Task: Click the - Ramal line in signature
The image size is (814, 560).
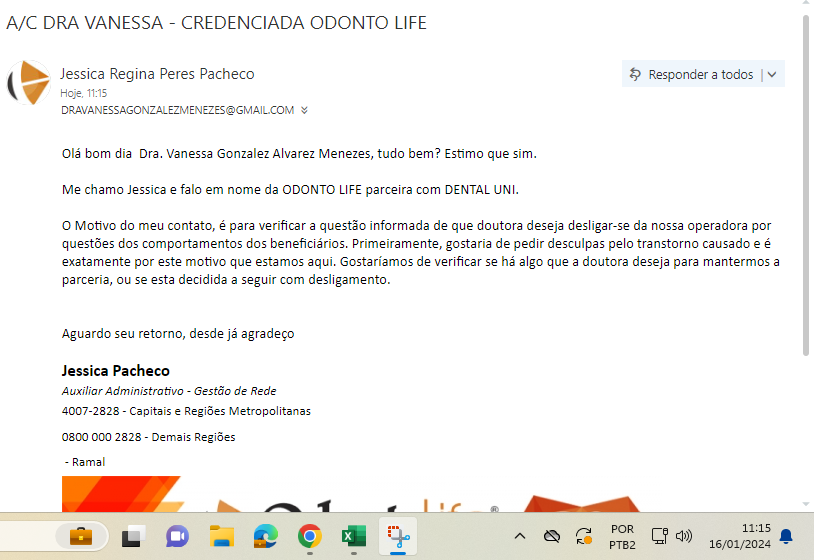Action: (x=85, y=462)
